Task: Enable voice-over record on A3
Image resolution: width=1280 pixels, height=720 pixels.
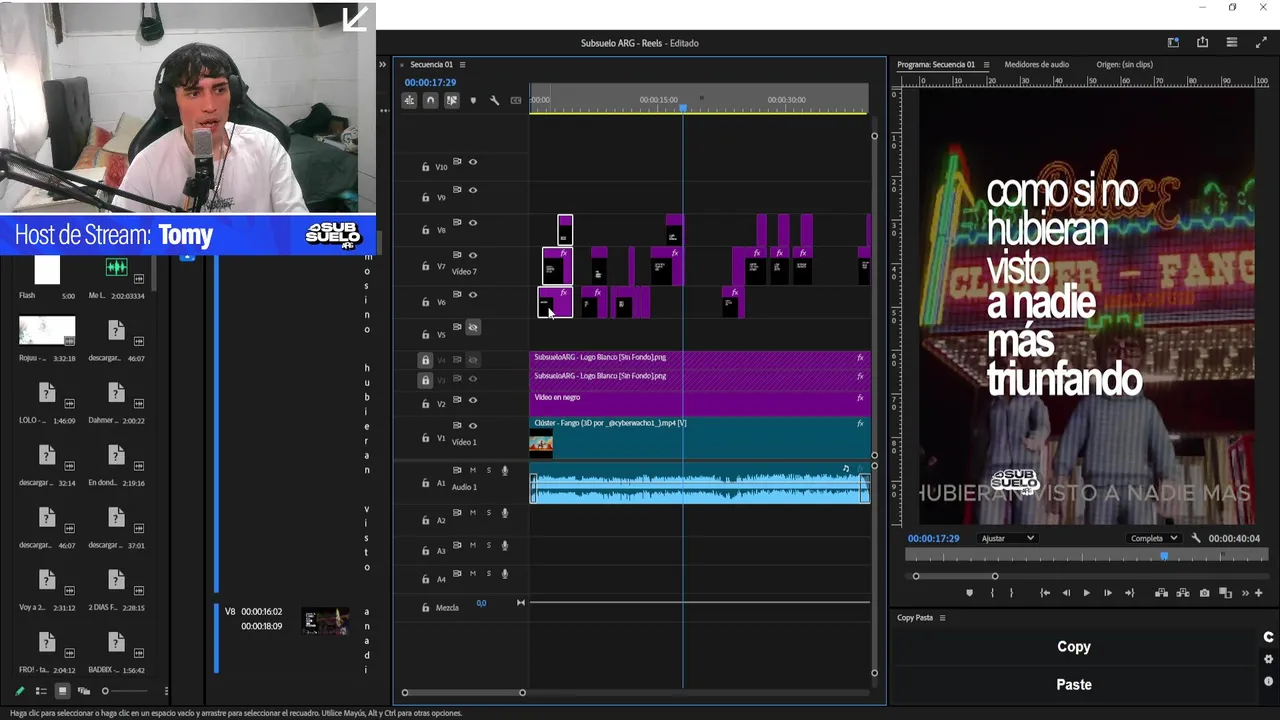Action: (505, 545)
